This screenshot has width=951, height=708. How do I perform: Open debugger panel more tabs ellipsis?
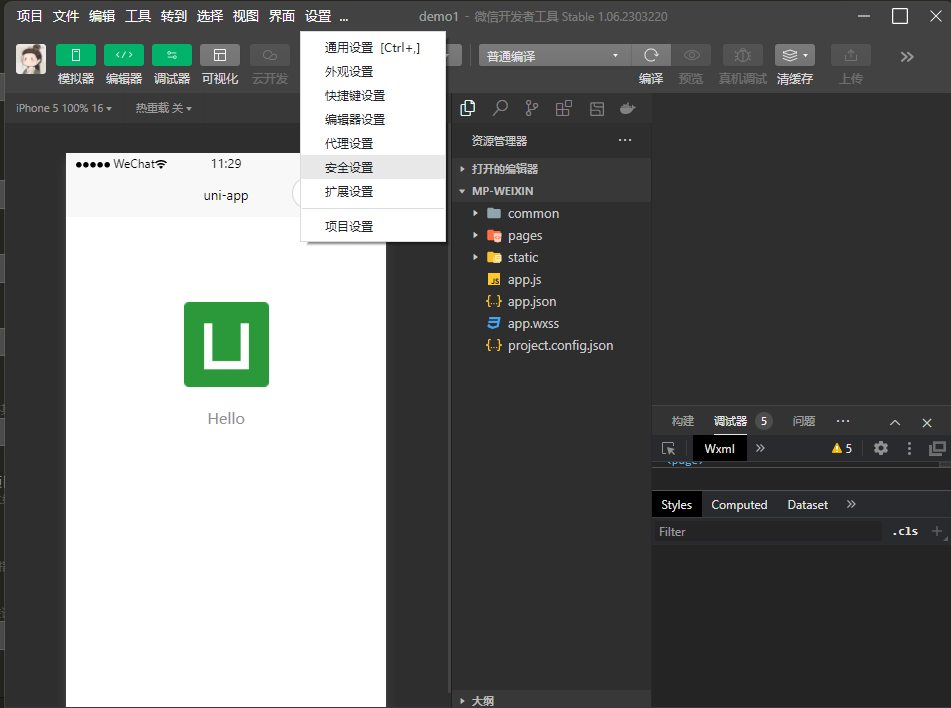point(843,421)
